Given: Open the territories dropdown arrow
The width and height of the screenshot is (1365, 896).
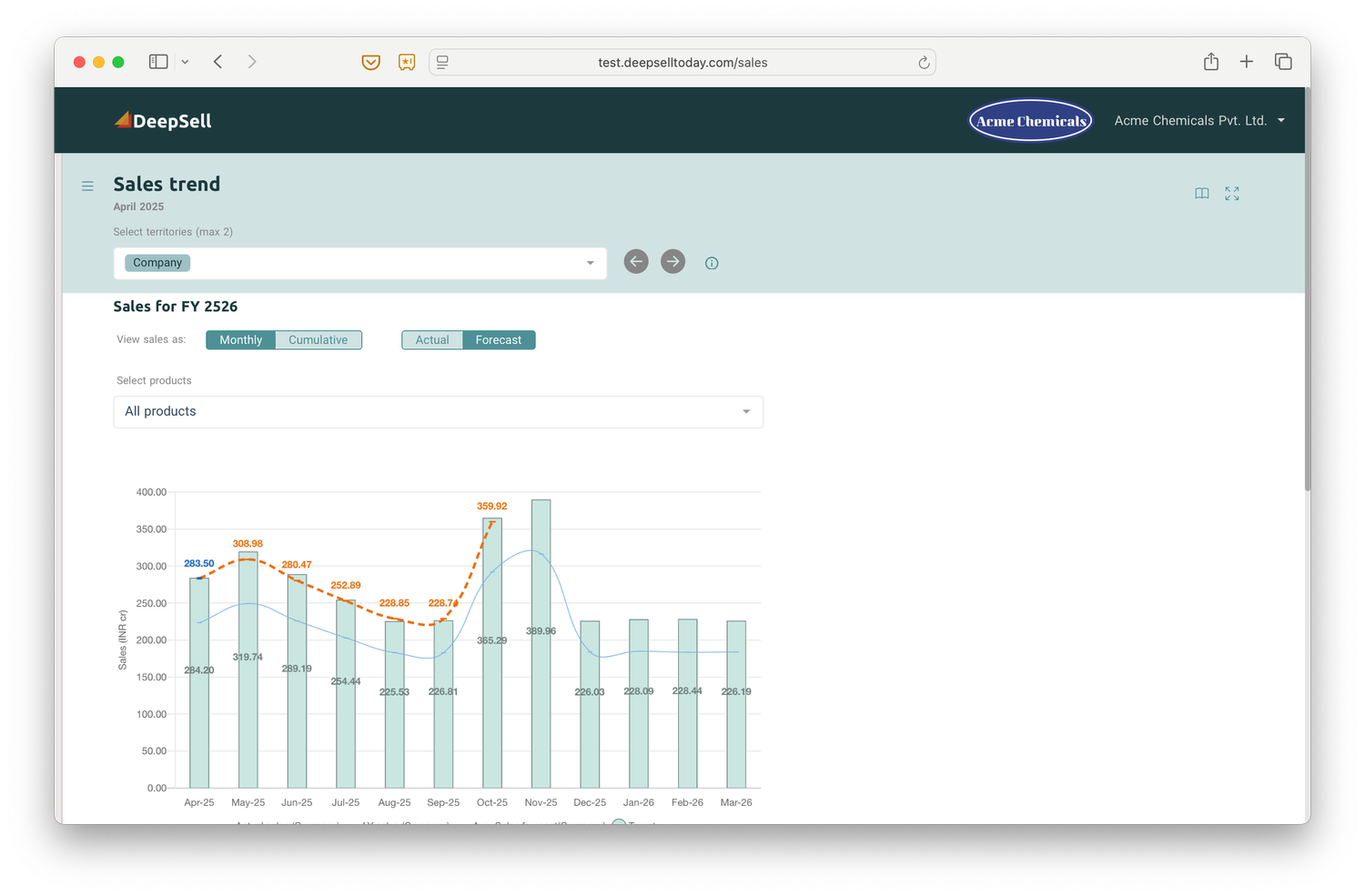Looking at the screenshot, I should (590, 263).
